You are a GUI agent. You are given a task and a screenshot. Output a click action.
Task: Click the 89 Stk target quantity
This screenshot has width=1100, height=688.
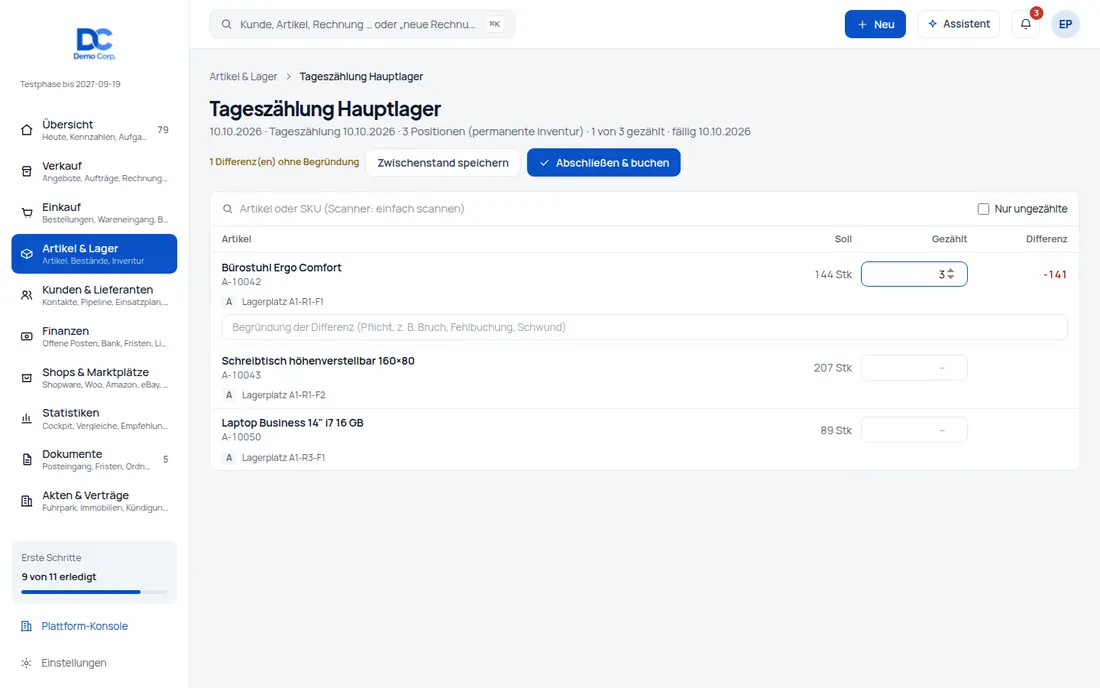click(x=836, y=430)
